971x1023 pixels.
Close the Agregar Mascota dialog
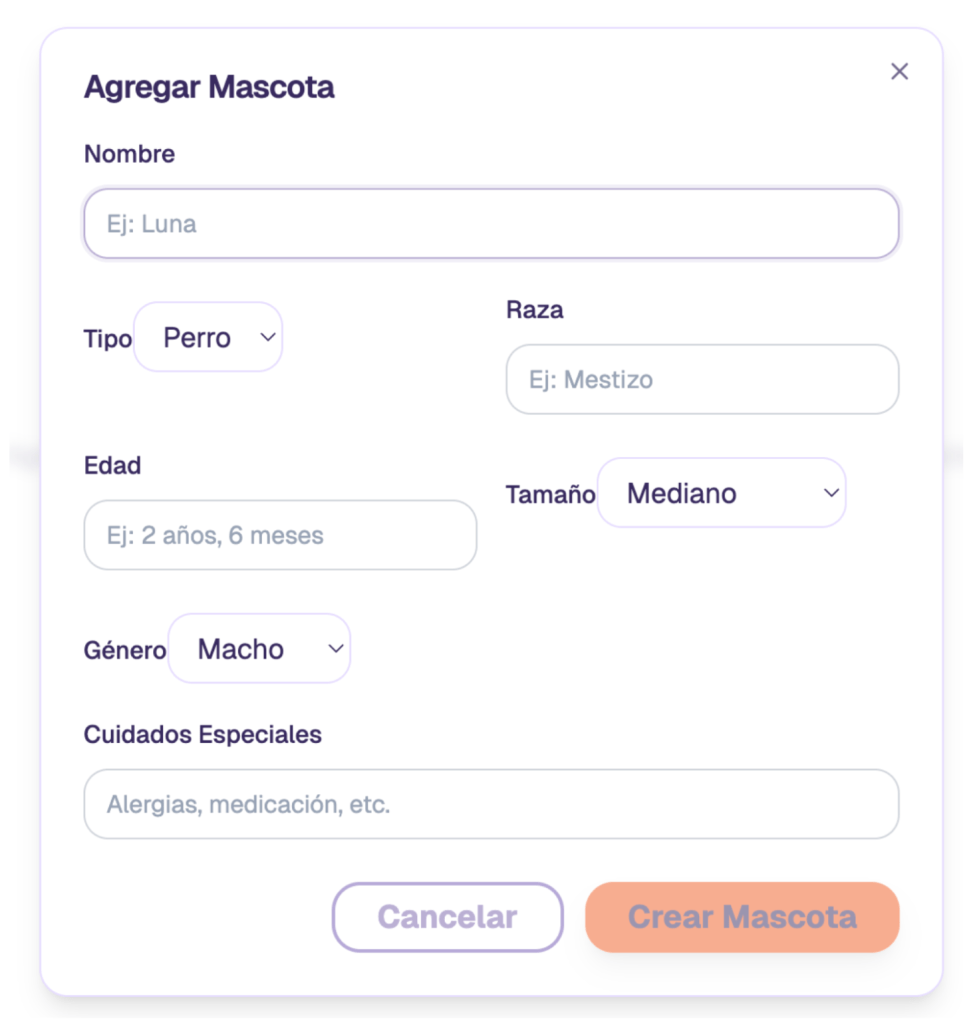[x=899, y=72]
